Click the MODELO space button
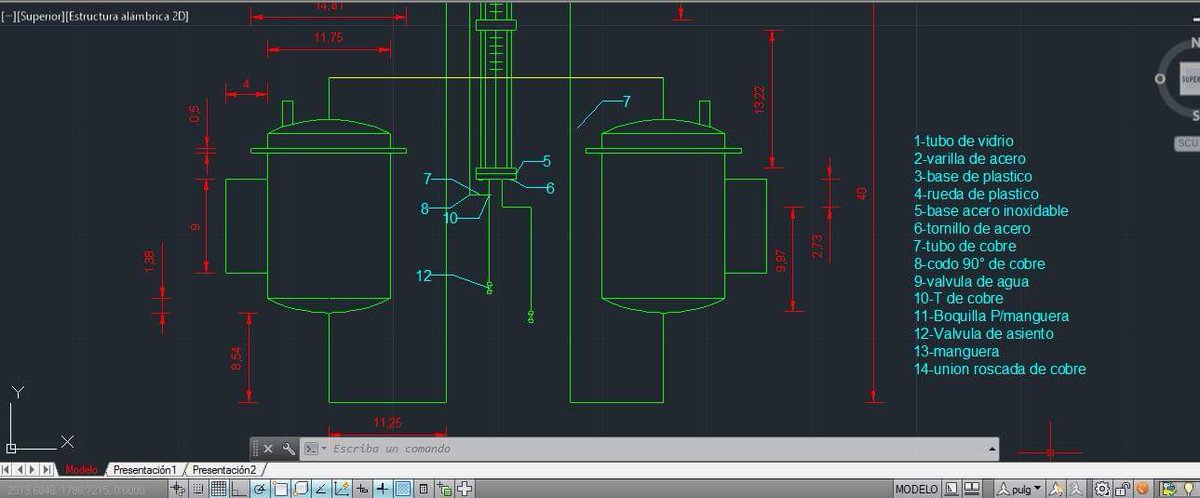The height and width of the screenshot is (498, 1200). pyautogui.click(x=916, y=489)
